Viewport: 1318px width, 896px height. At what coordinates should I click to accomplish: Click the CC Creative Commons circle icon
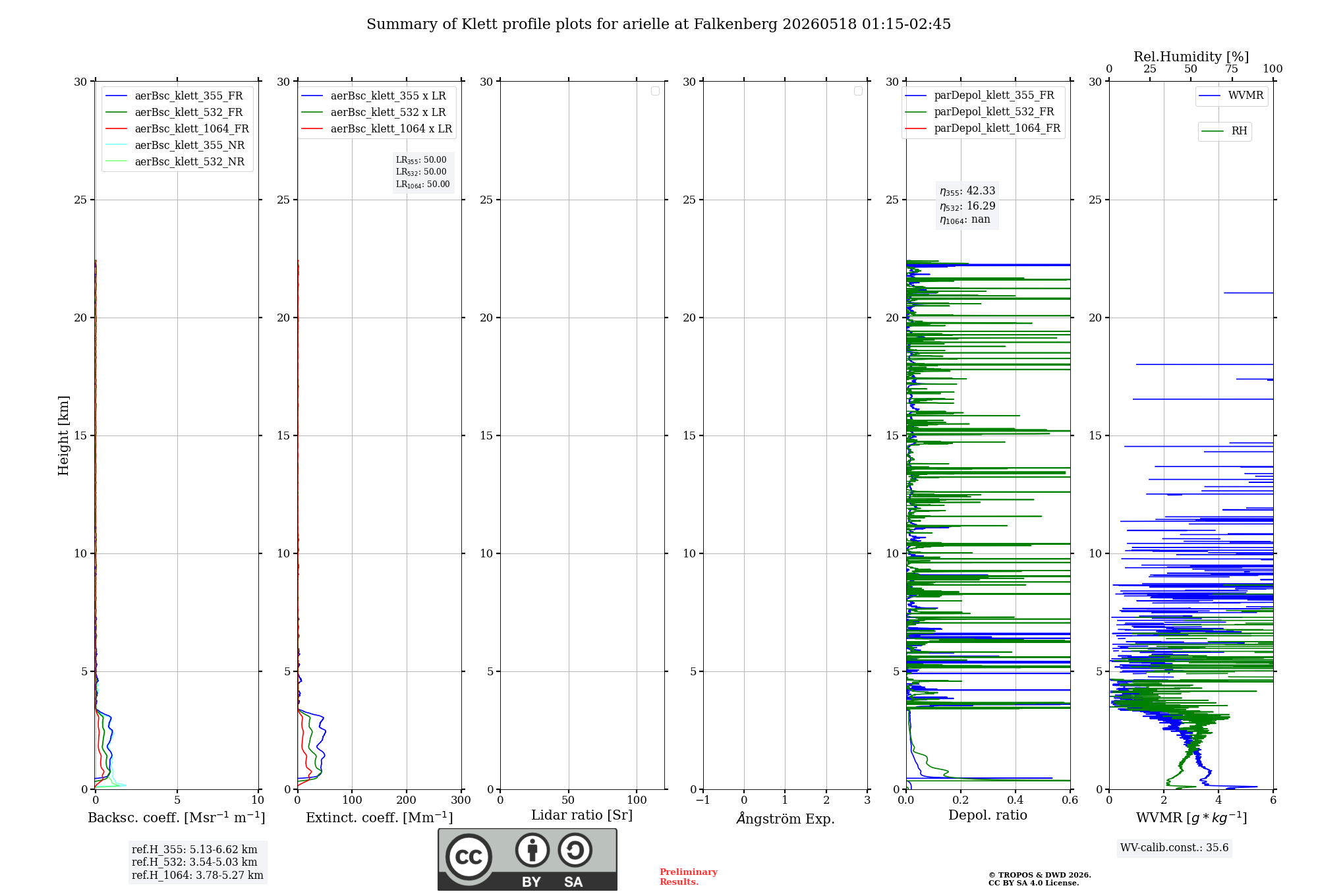(469, 856)
